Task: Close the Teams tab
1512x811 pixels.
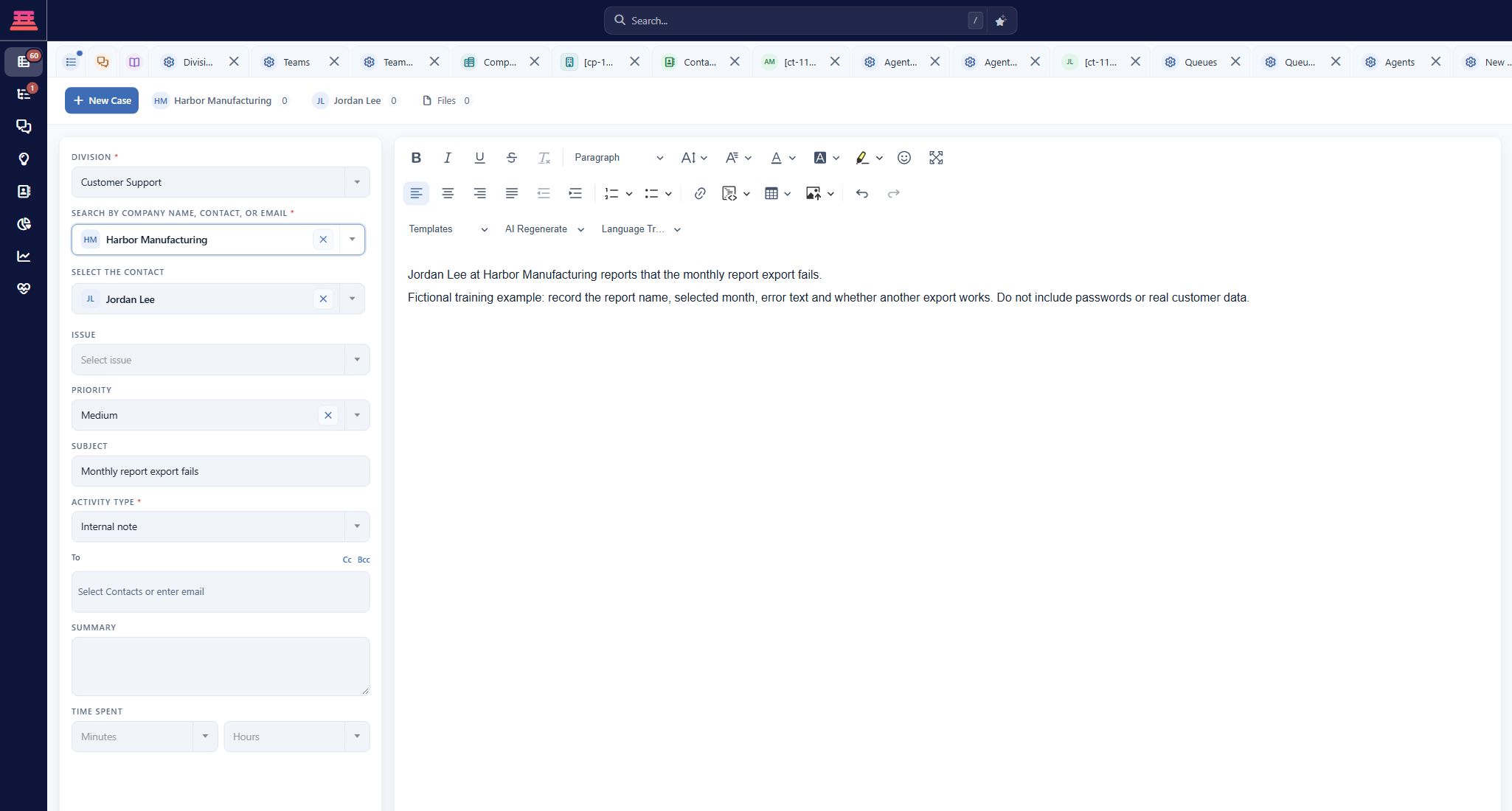Action: click(334, 62)
